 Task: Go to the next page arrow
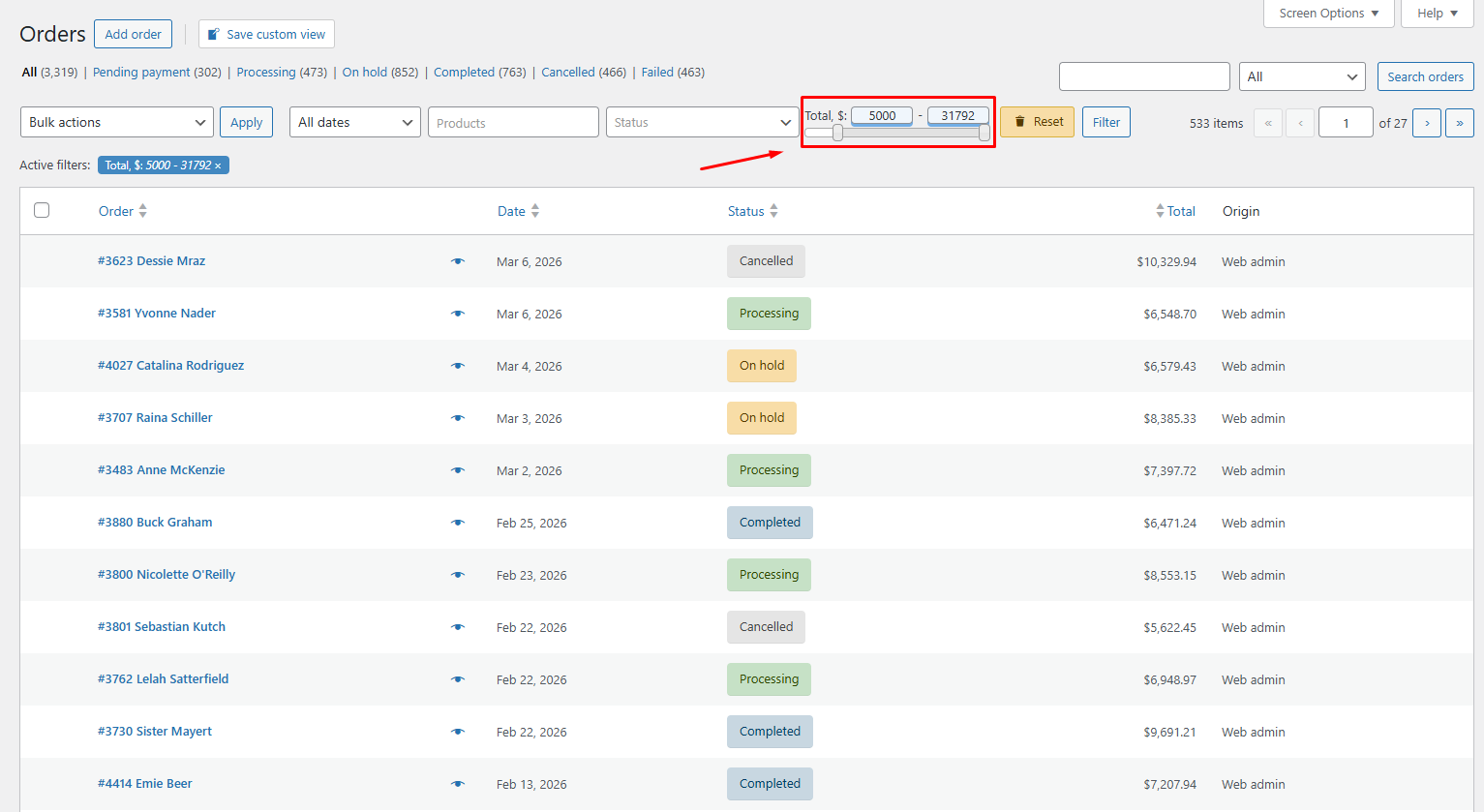tap(1427, 123)
